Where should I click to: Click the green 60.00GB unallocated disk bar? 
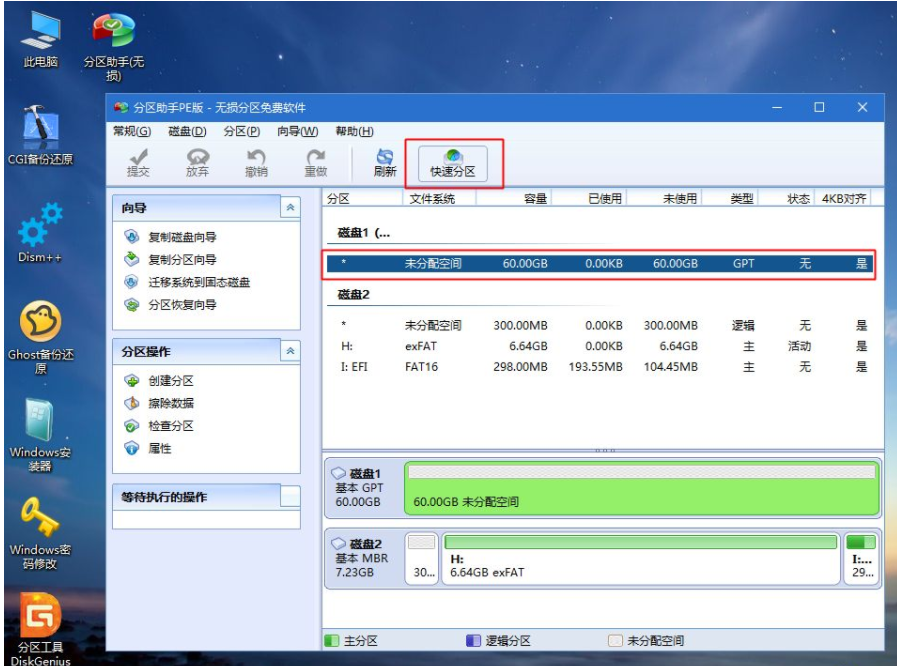[640, 488]
